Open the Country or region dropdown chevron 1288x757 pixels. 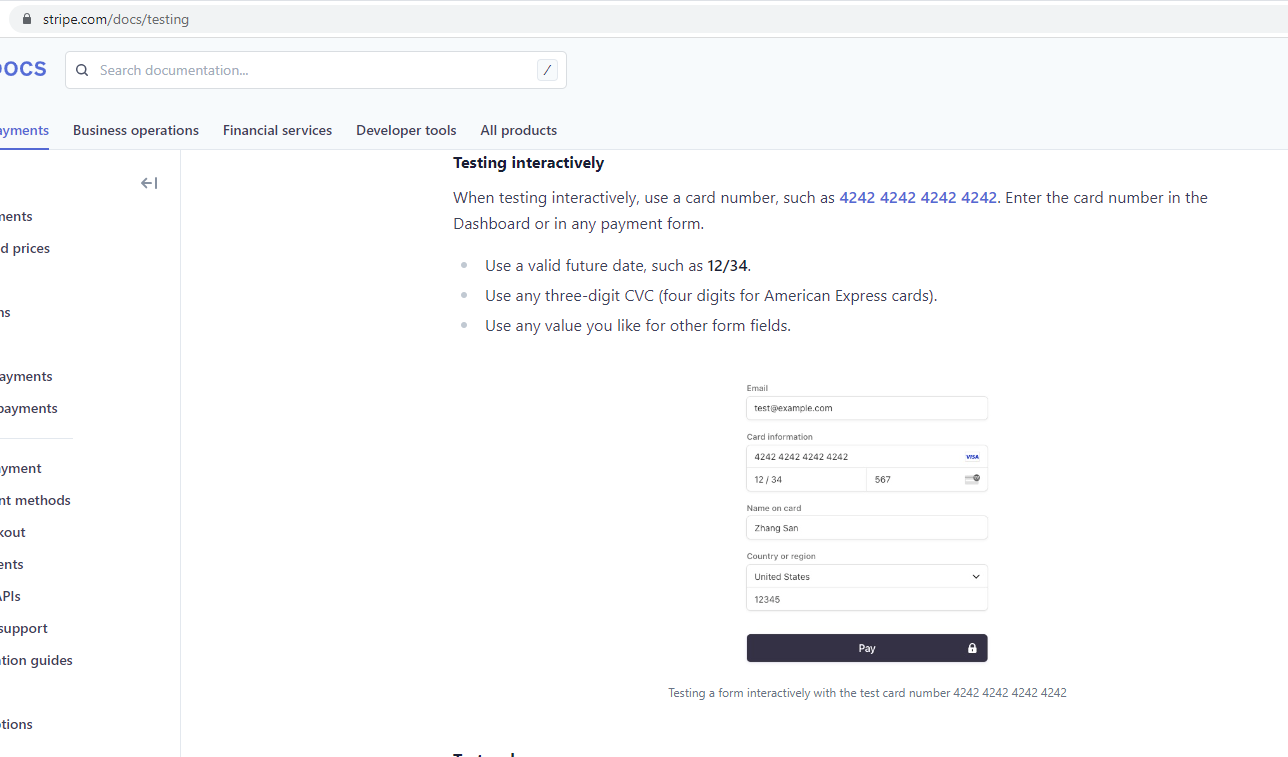[x=976, y=577]
